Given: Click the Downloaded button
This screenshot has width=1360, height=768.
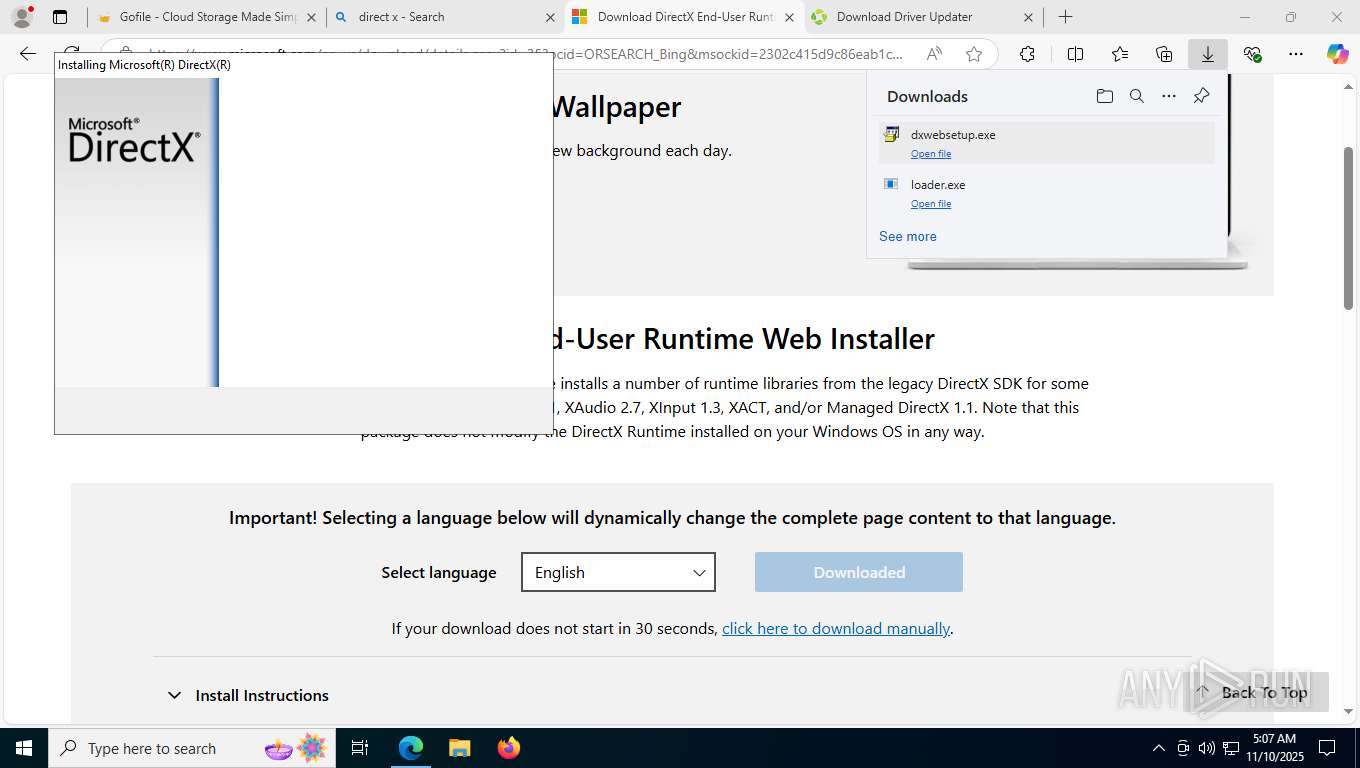Looking at the screenshot, I should click(x=859, y=572).
